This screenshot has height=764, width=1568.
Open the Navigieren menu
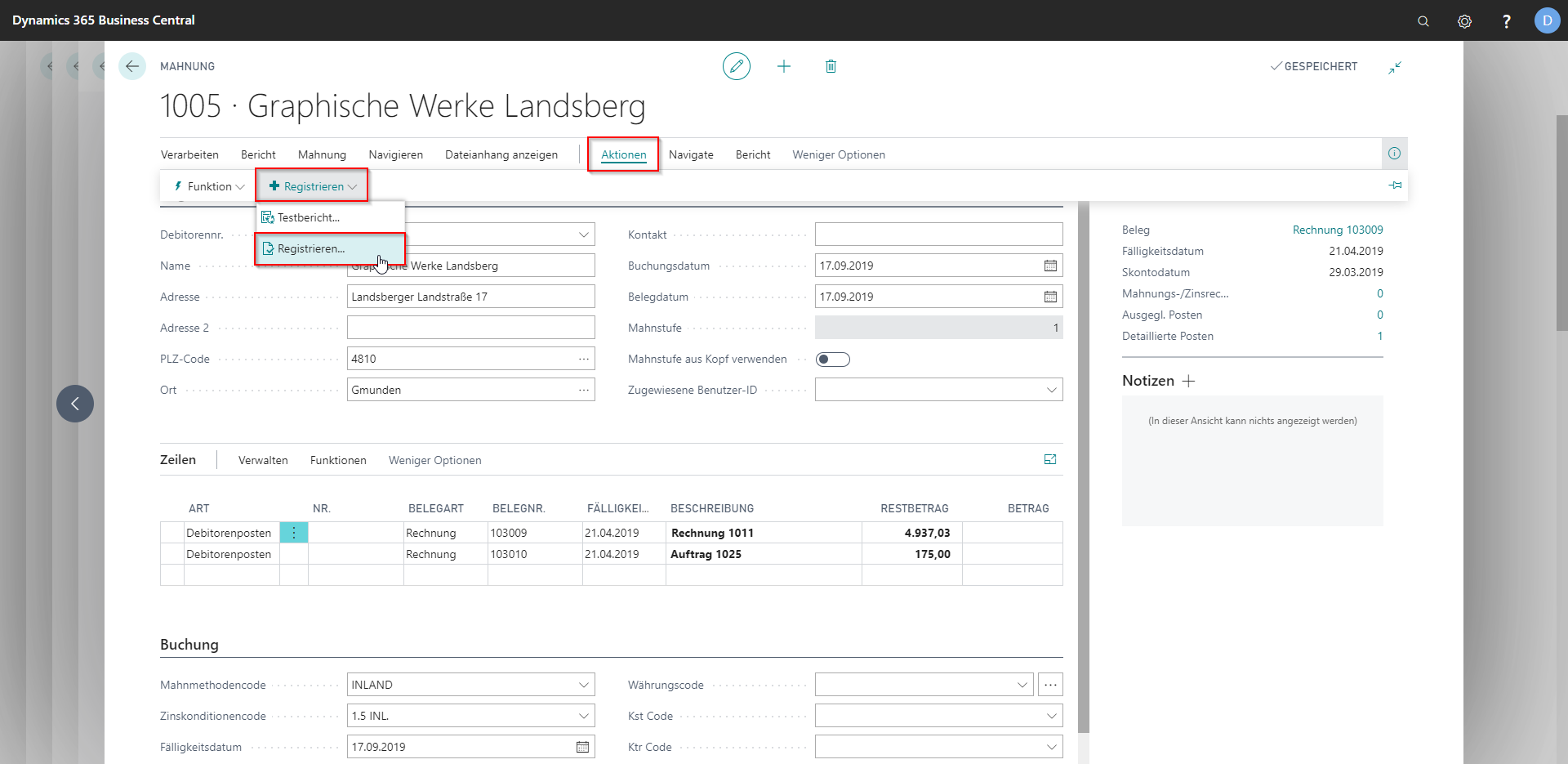pos(395,154)
